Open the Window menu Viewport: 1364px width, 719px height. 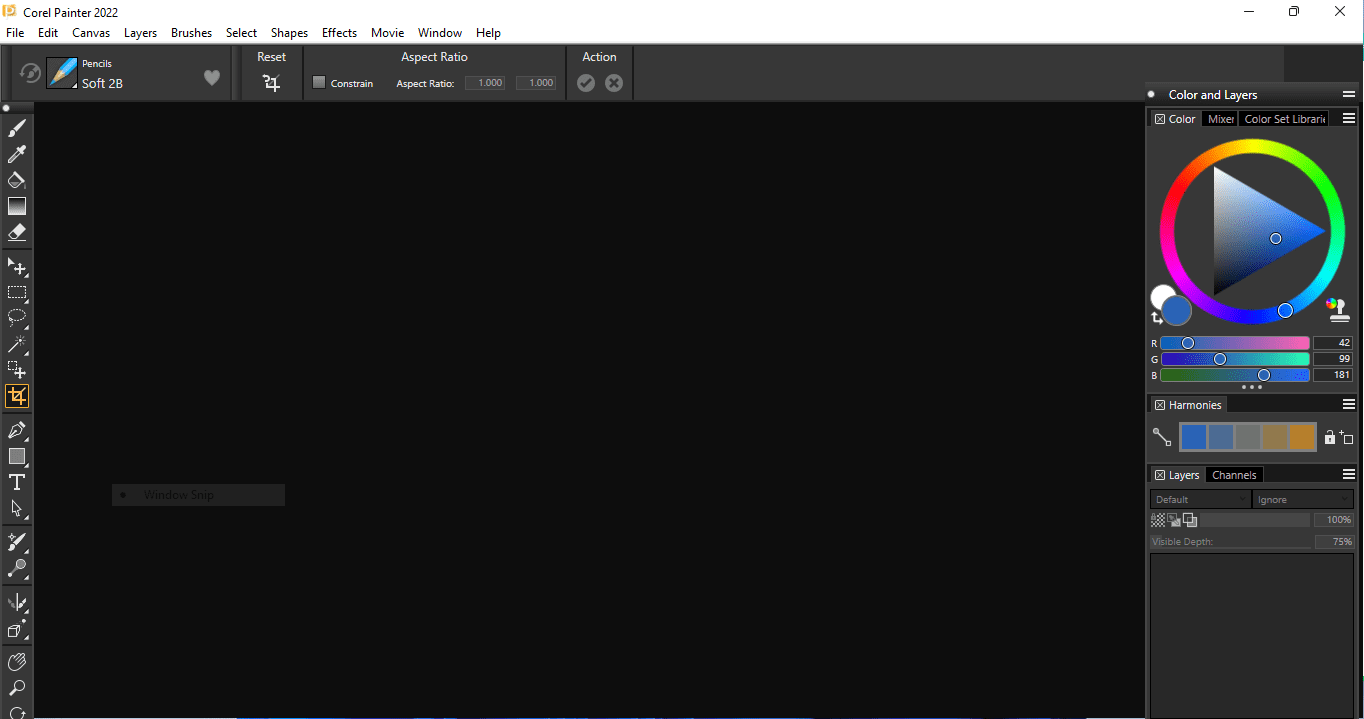[x=440, y=33]
